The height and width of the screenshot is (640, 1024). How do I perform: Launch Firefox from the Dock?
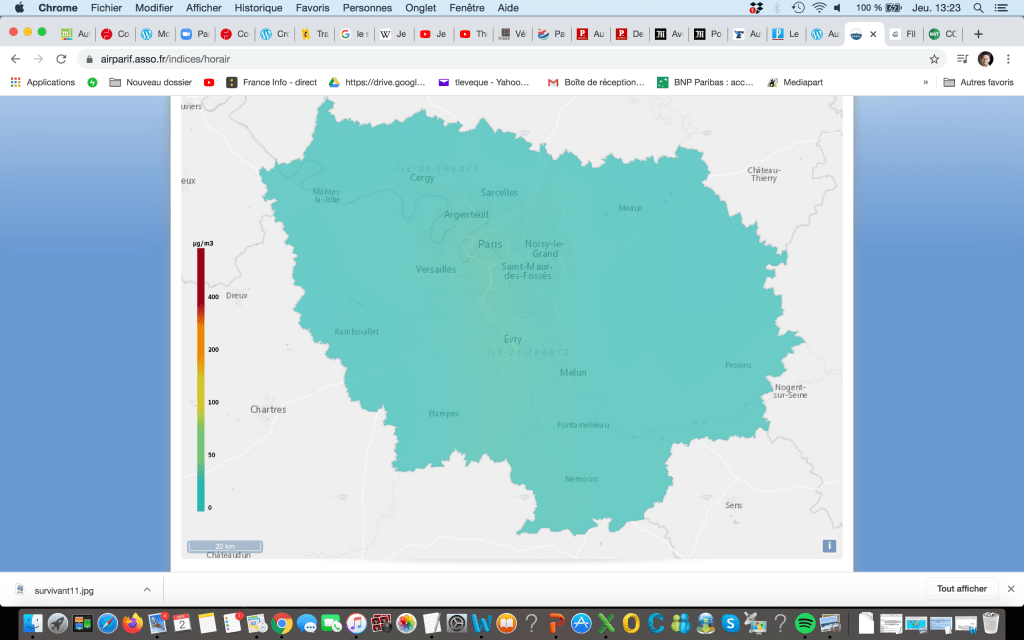(133, 623)
